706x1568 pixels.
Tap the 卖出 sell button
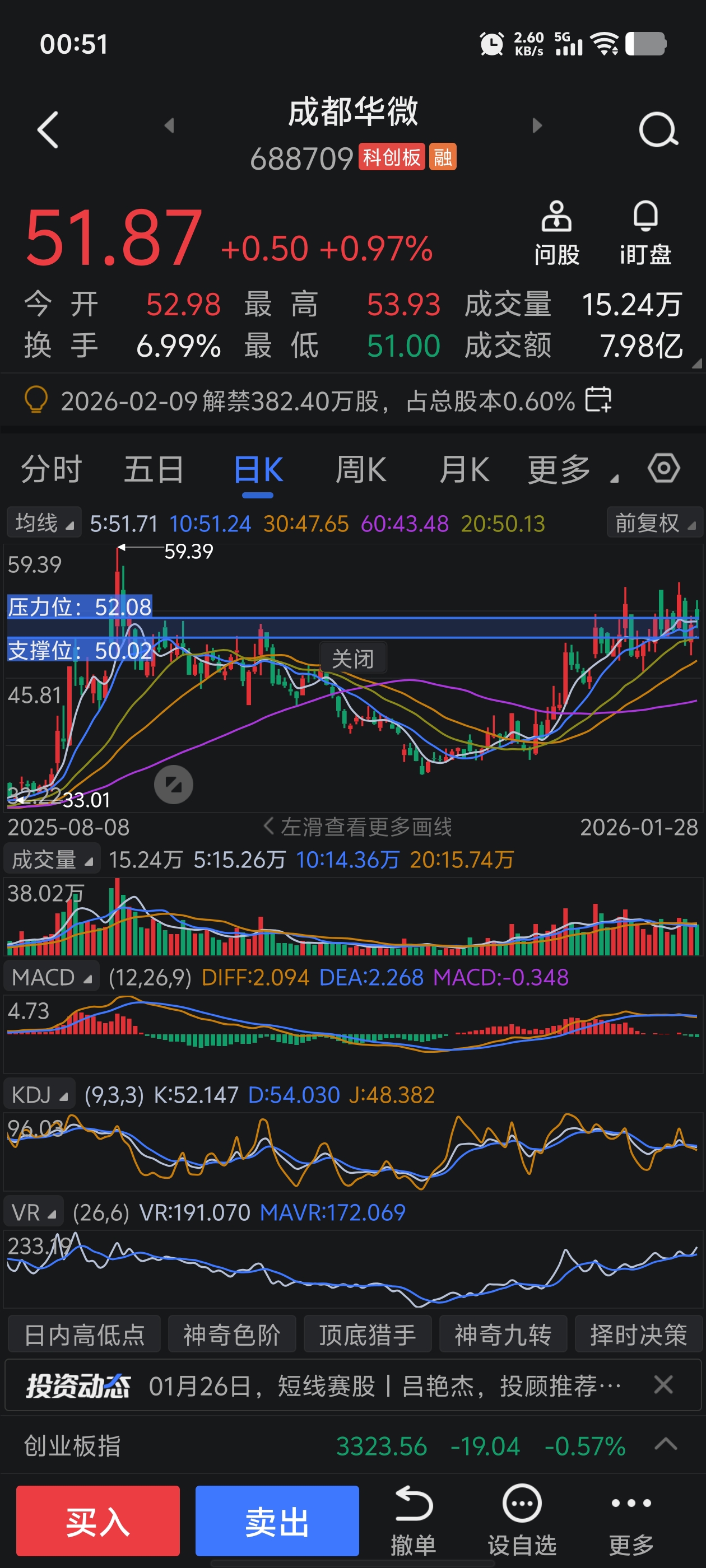(277, 1520)
